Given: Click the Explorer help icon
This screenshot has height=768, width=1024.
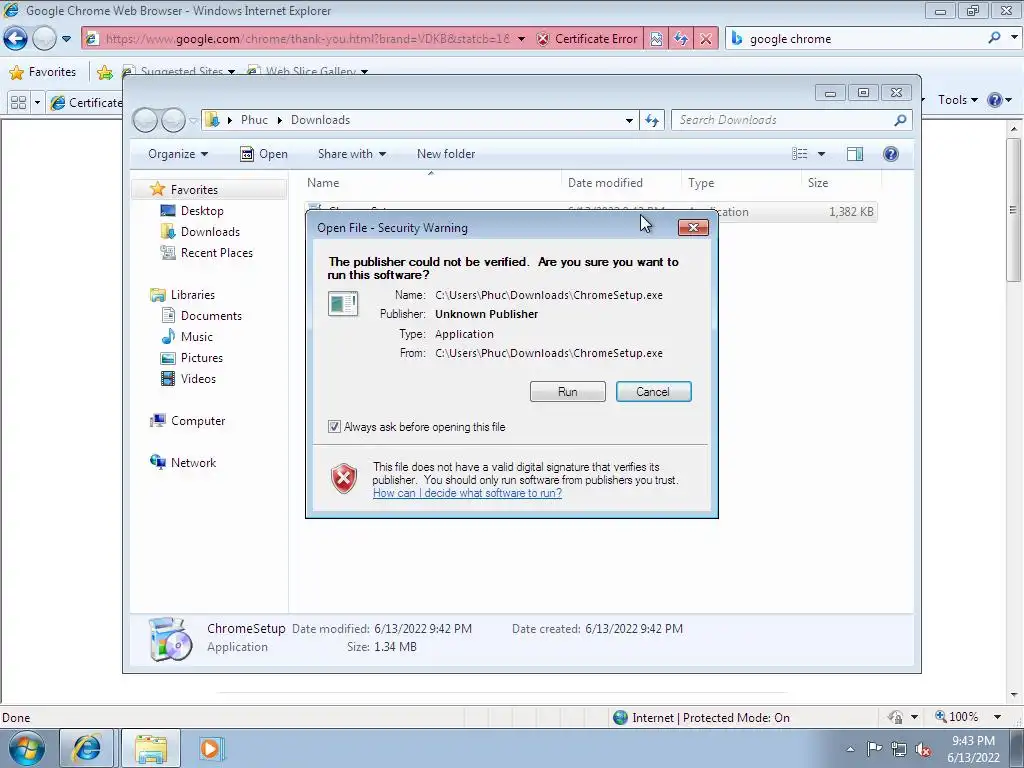Looking at the screenshot, I should coord(891,154).
